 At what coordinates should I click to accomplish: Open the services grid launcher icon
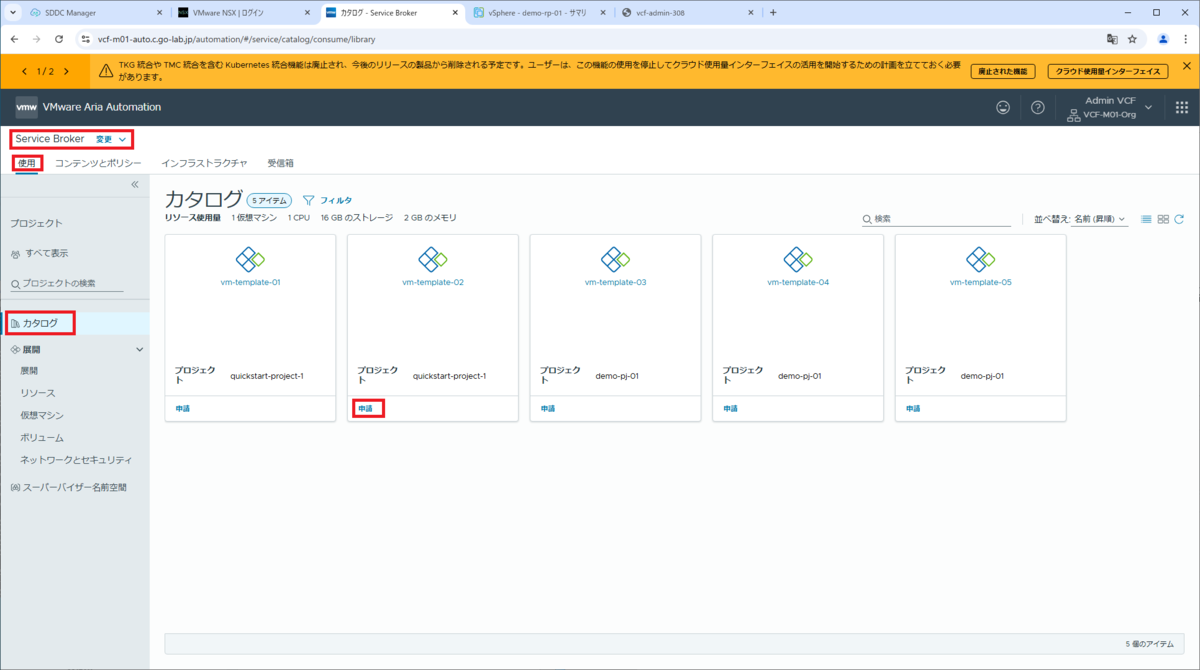point(1181,107)
